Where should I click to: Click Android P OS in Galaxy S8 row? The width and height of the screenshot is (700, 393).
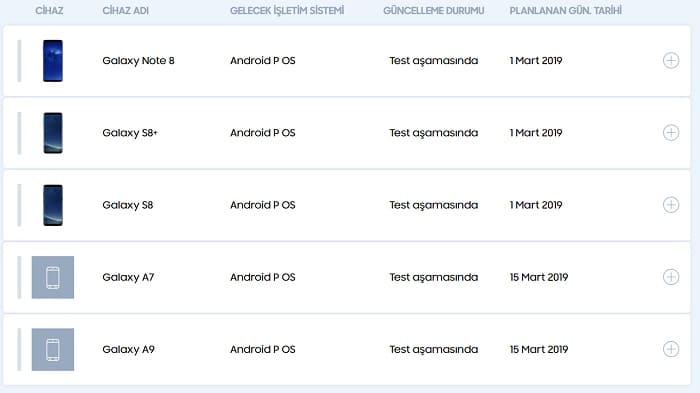(x=263, y=205)
